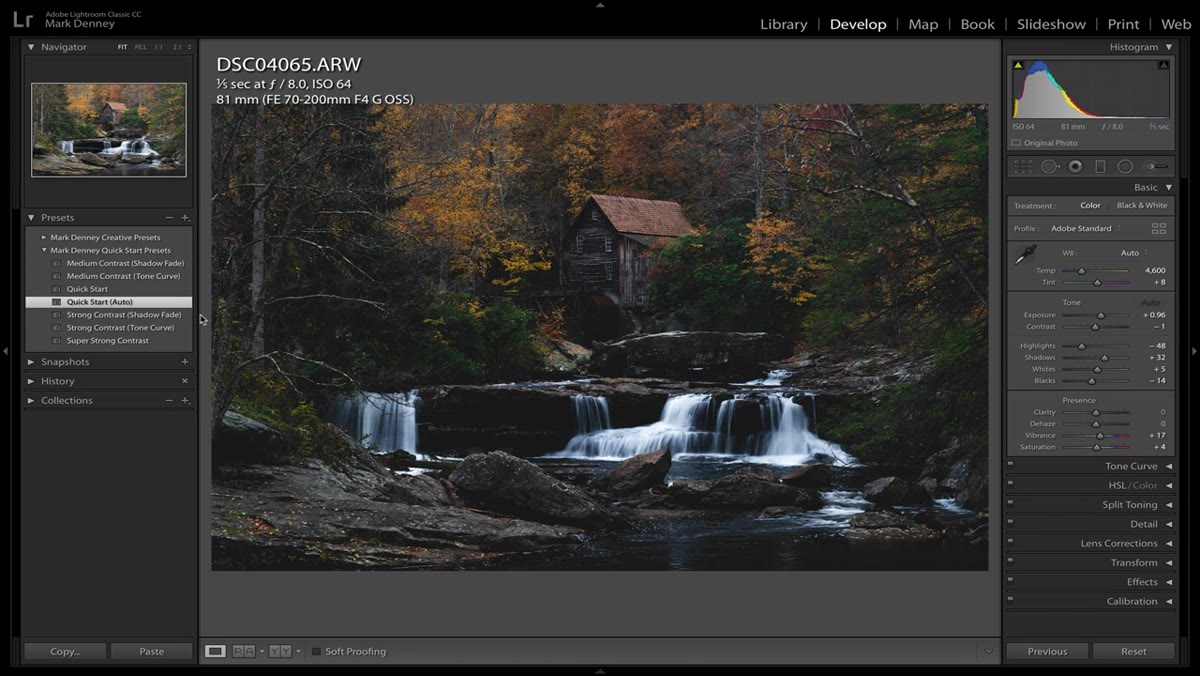Collapse the Navigator panel
Screen dimensions: 1200x676
pyautogui.click(x=31, y=47)
